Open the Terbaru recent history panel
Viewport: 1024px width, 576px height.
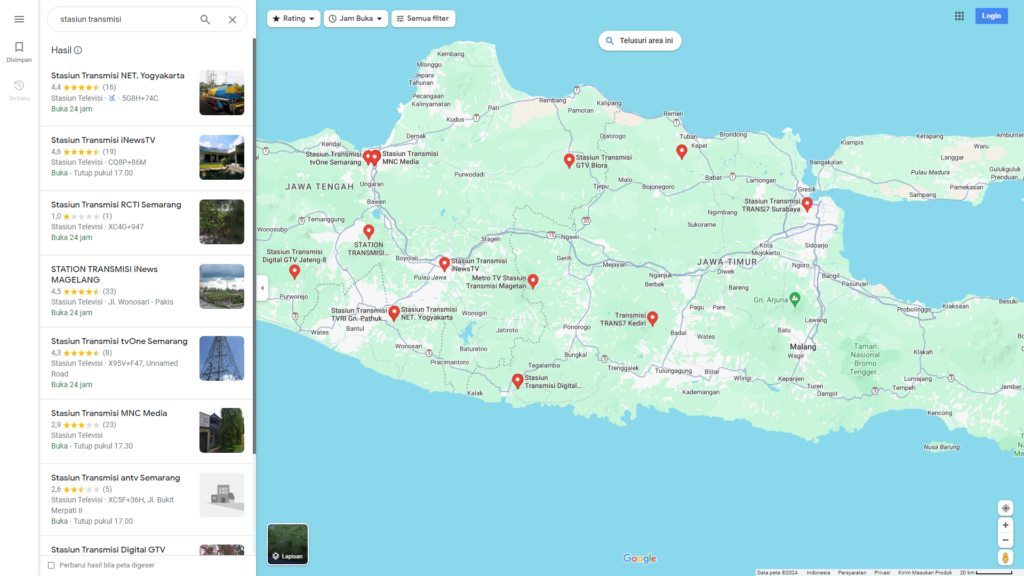[19, 90]
